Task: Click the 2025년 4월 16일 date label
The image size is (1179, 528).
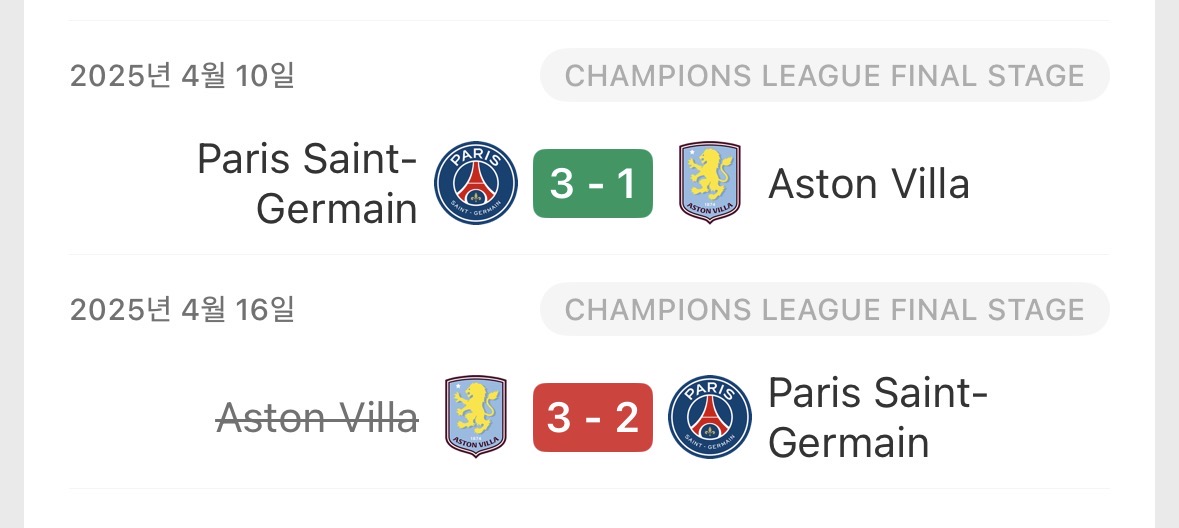Action: point(182,310)
